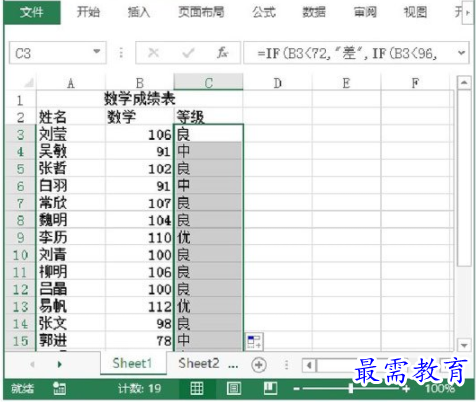Click the ellipsis for more sheets

pos(233,365)
